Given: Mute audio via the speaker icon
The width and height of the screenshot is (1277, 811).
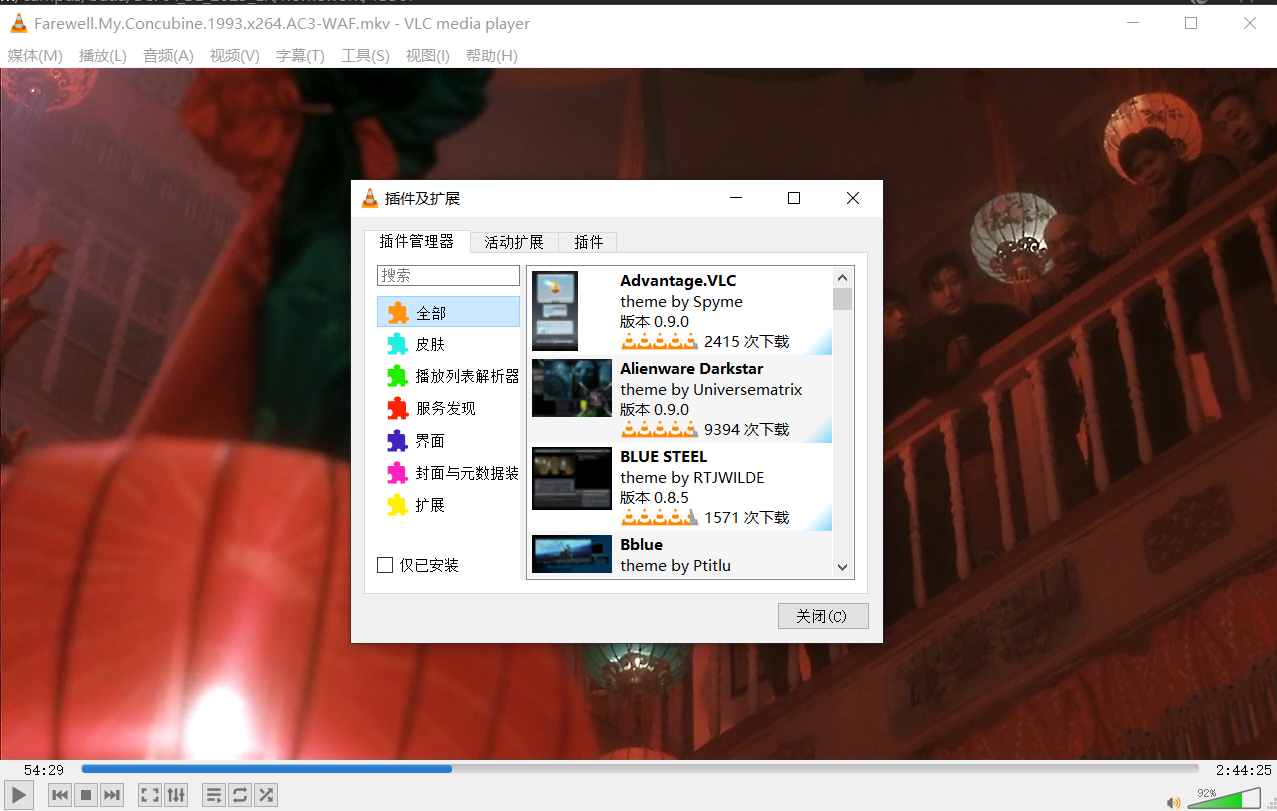Looking at the screenshot, I should tap(1173, 801).
